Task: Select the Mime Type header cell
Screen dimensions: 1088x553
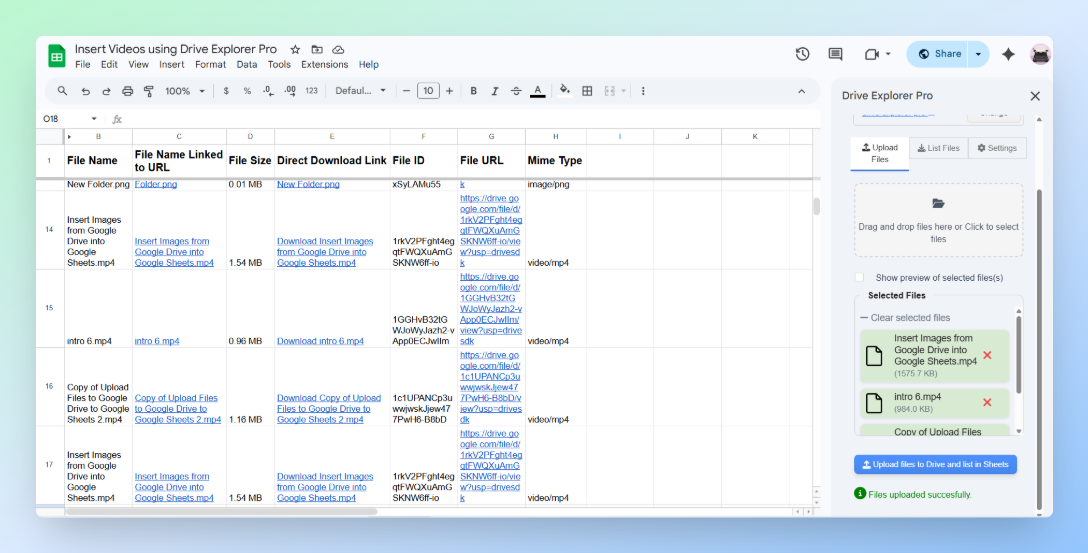Action: (556, 160)
